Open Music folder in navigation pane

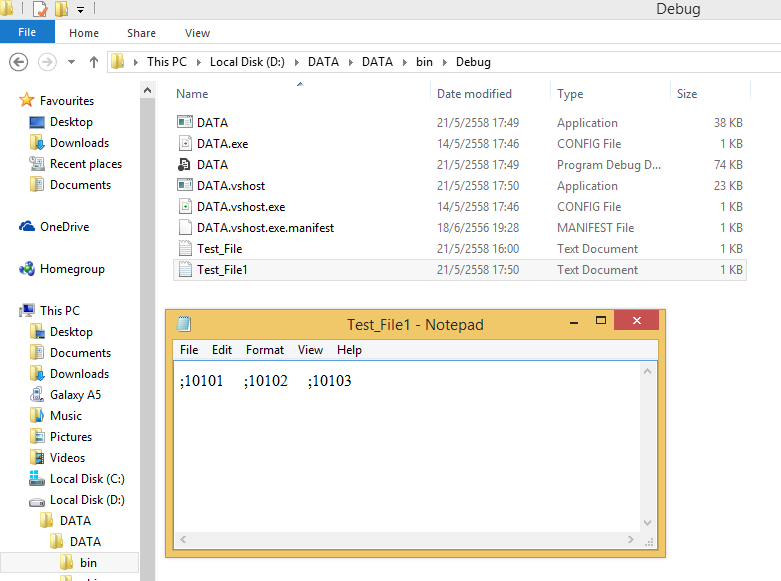click(66, 416)
